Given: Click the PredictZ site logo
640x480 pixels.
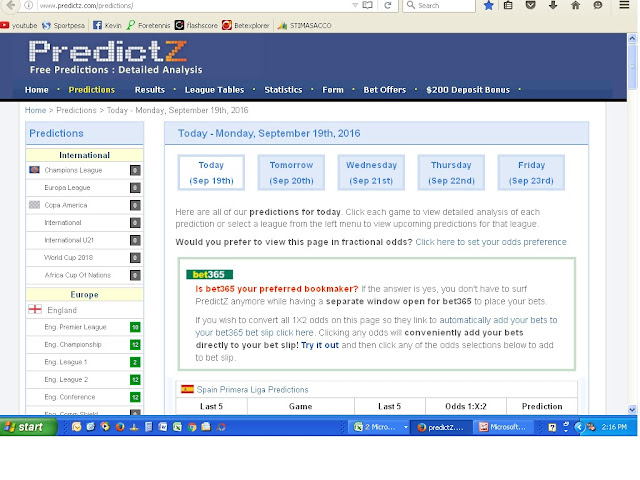Looking at the screenshot, I should (x=108, y=51).
